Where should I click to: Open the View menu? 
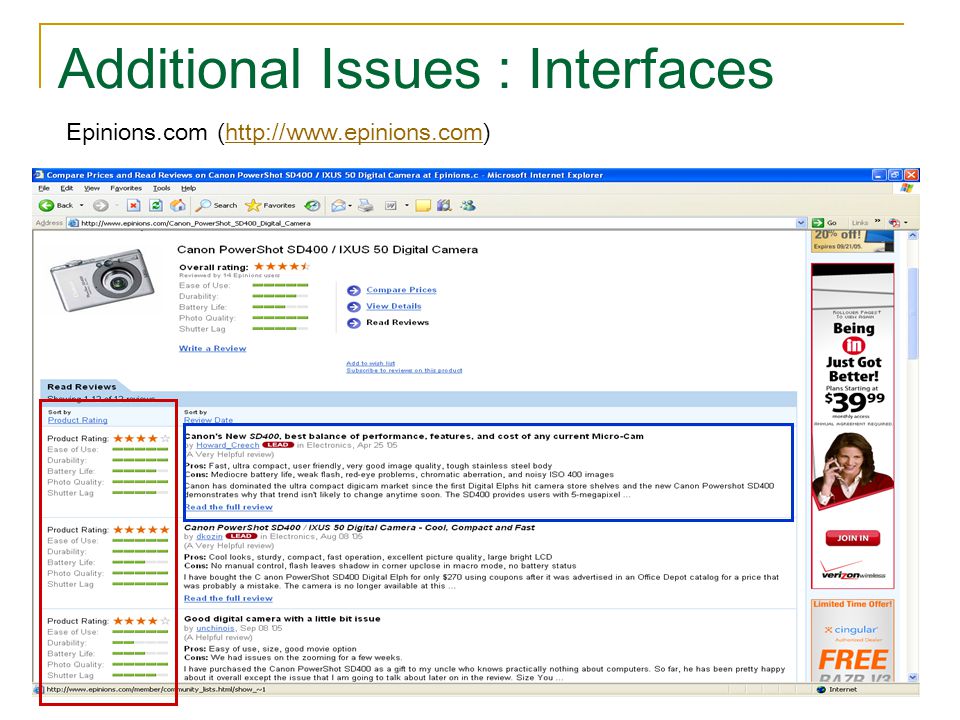tap(92, 189)
